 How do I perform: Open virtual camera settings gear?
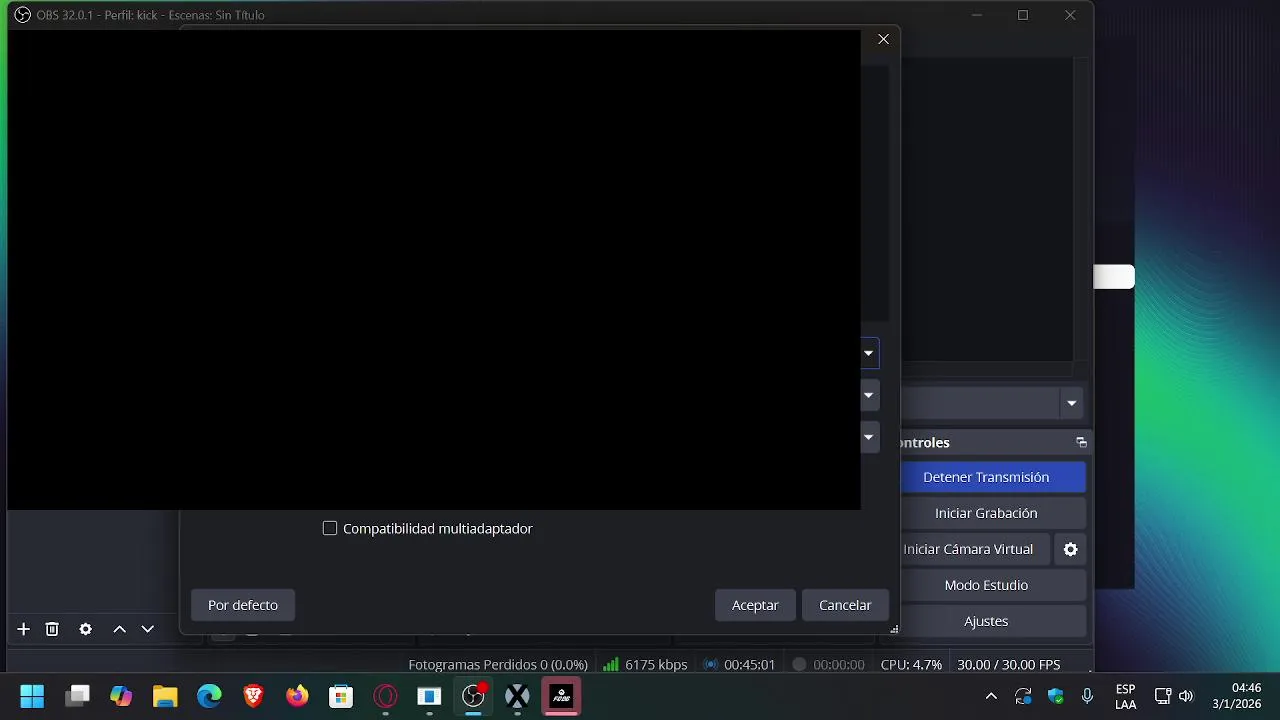(1070, 549)
